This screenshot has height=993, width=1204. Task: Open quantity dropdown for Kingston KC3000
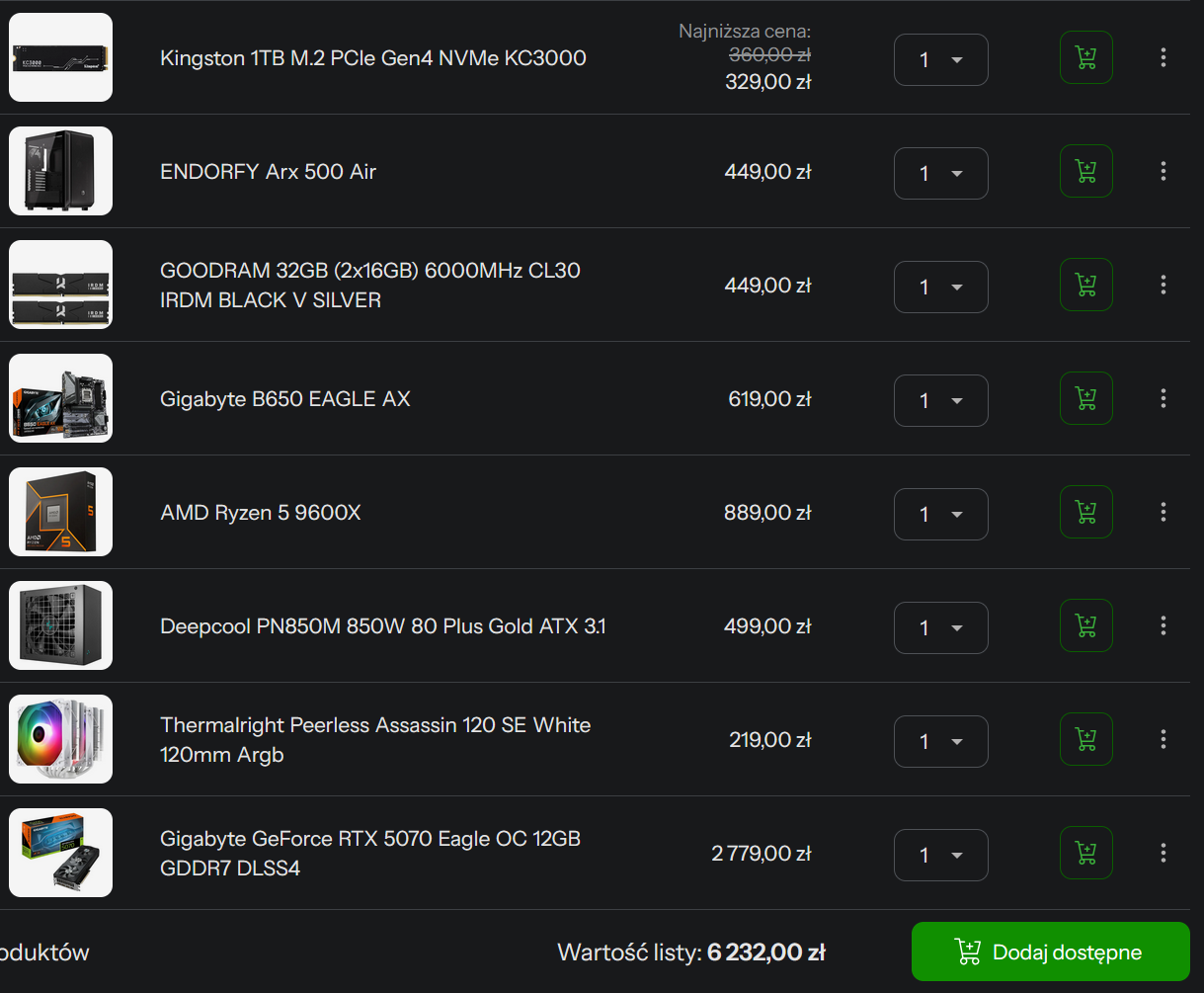[x=941, y=60]
